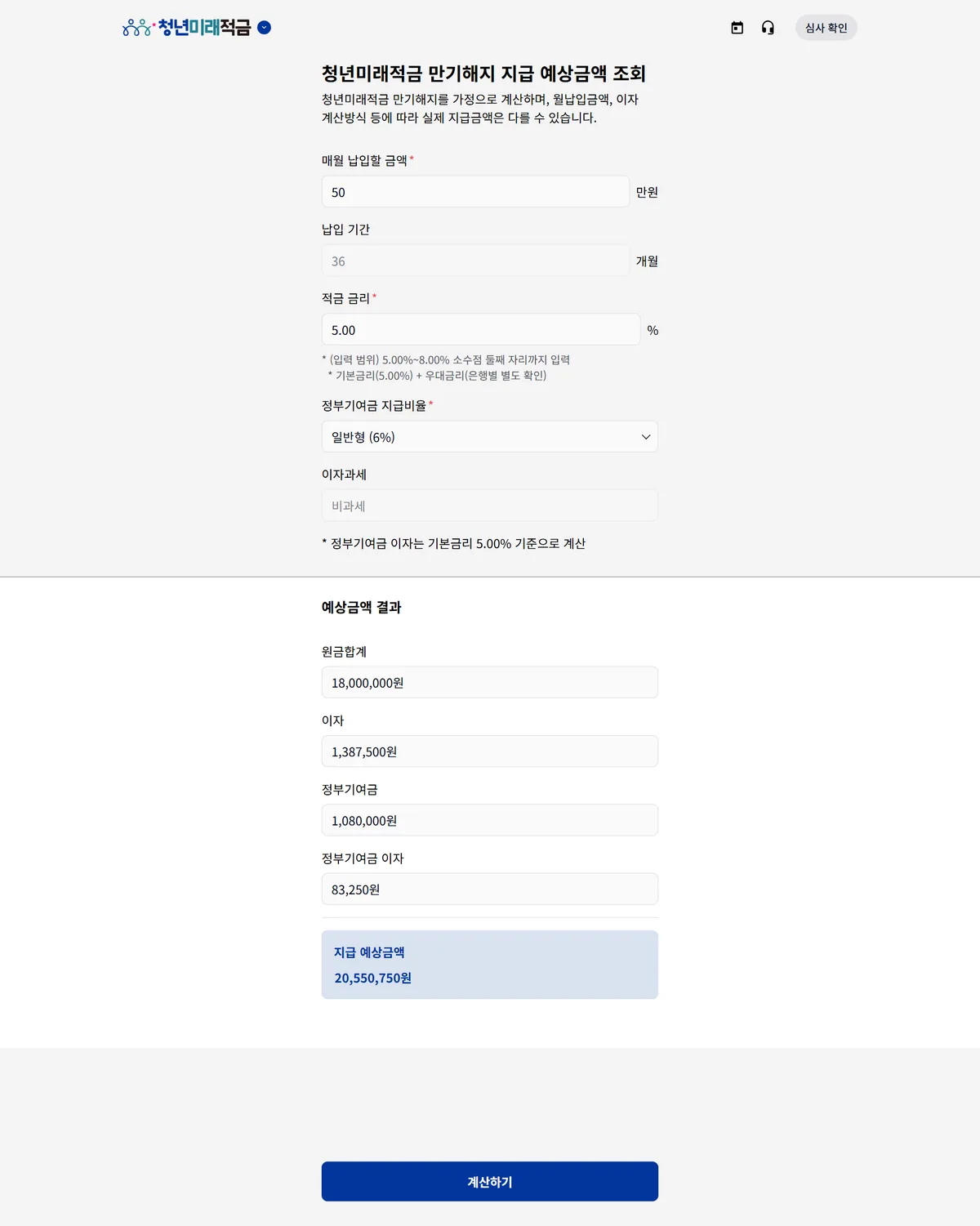Focus the 매월 납입할 금액 input field

click(x=475, y=192)
